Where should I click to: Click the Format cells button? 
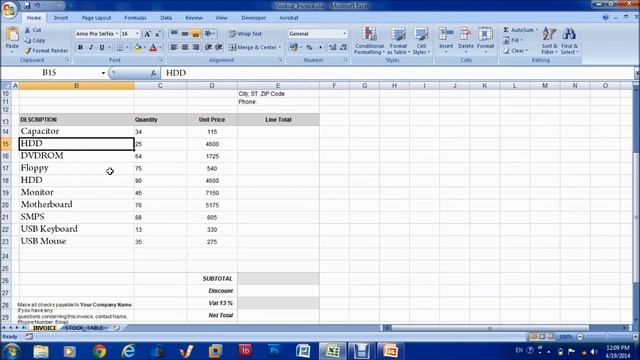point(485,40)
